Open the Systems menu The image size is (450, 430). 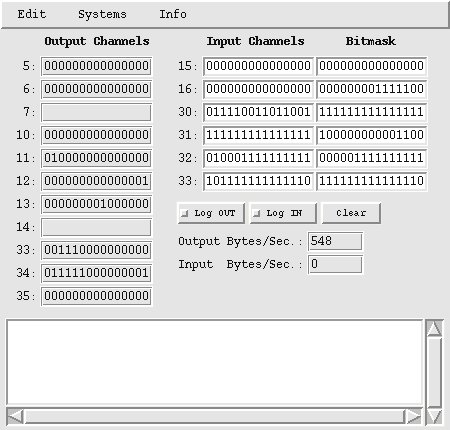[x=102, y=14]
